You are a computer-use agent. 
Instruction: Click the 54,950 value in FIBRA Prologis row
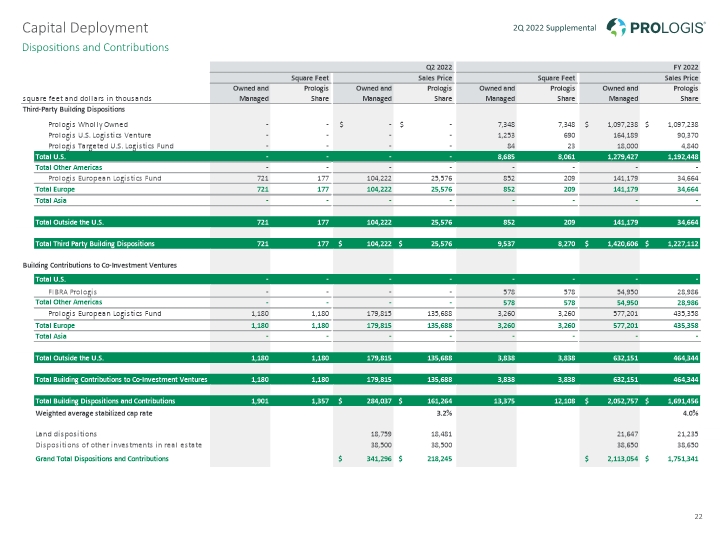627,292
